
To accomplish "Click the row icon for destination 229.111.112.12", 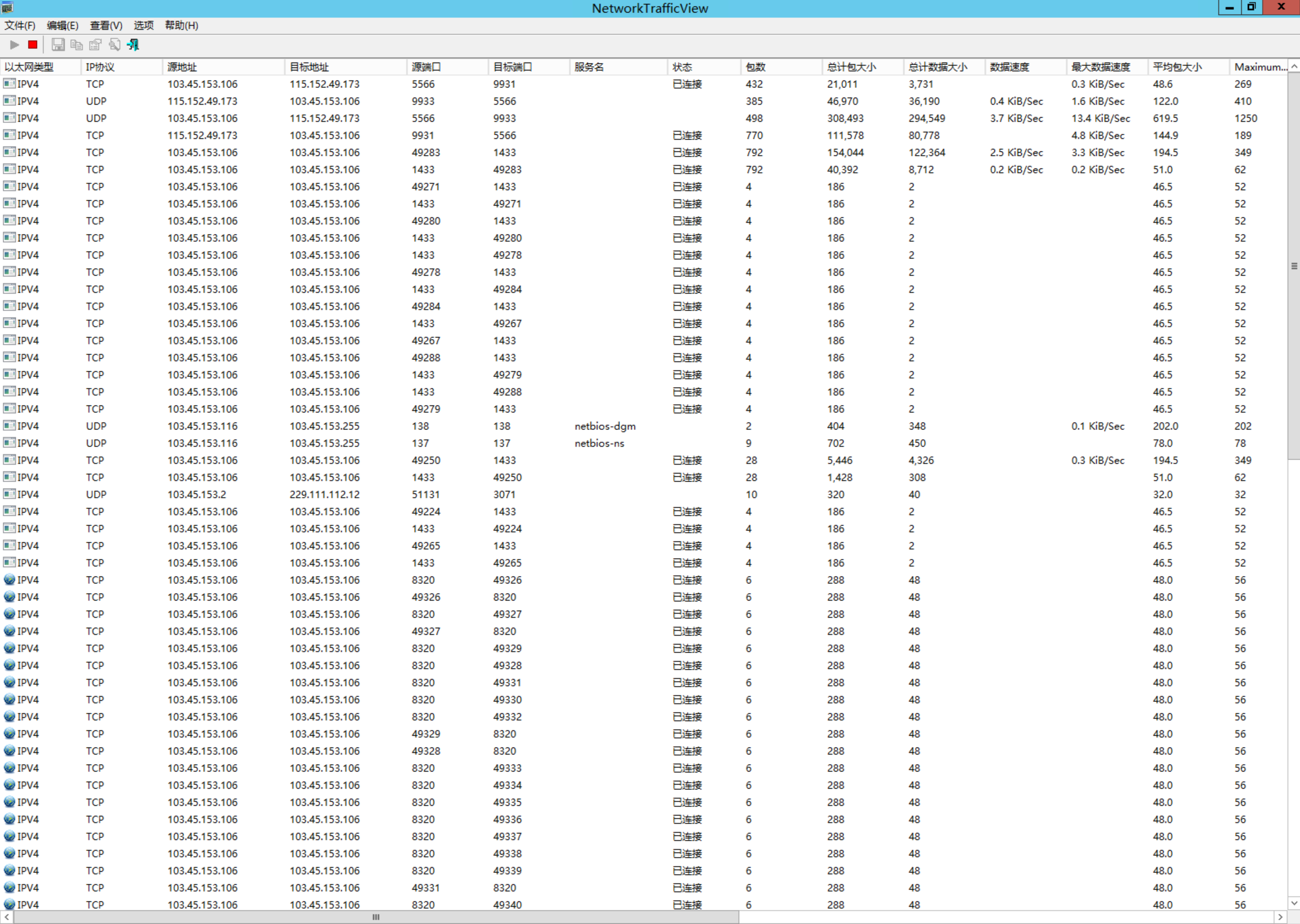I will point(9,494).
